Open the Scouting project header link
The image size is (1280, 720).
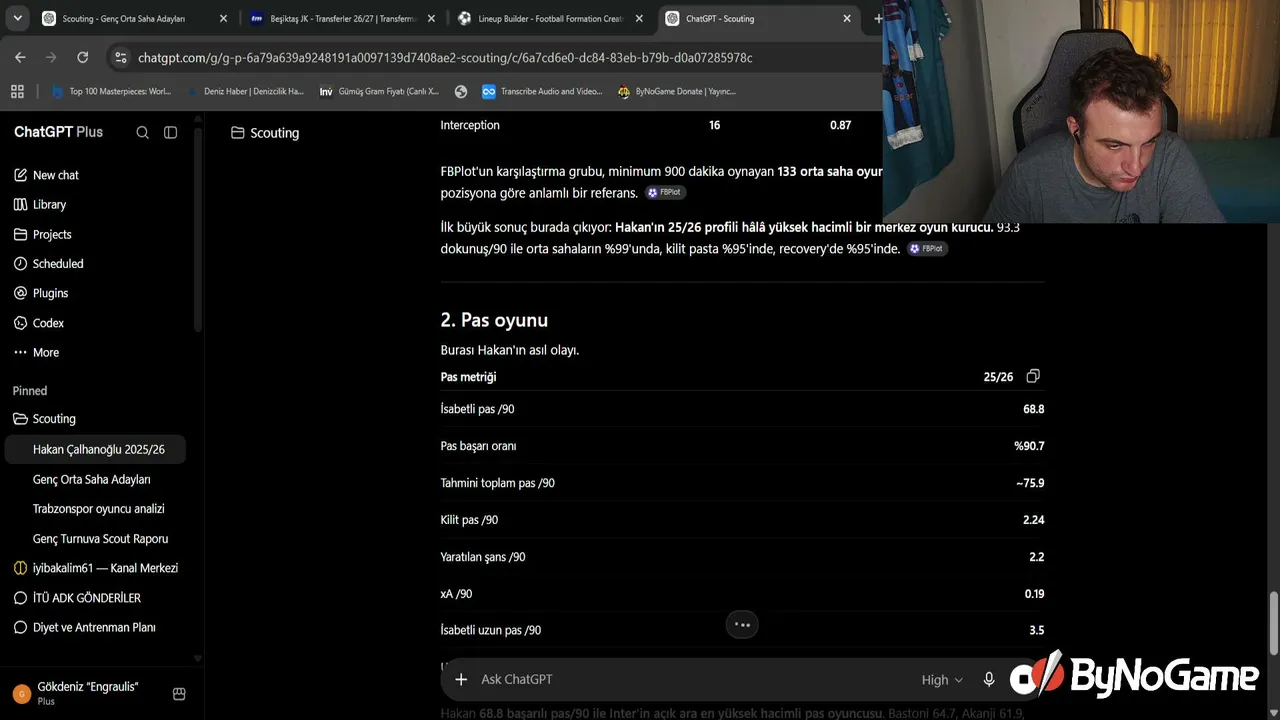[x=265, y=133]
